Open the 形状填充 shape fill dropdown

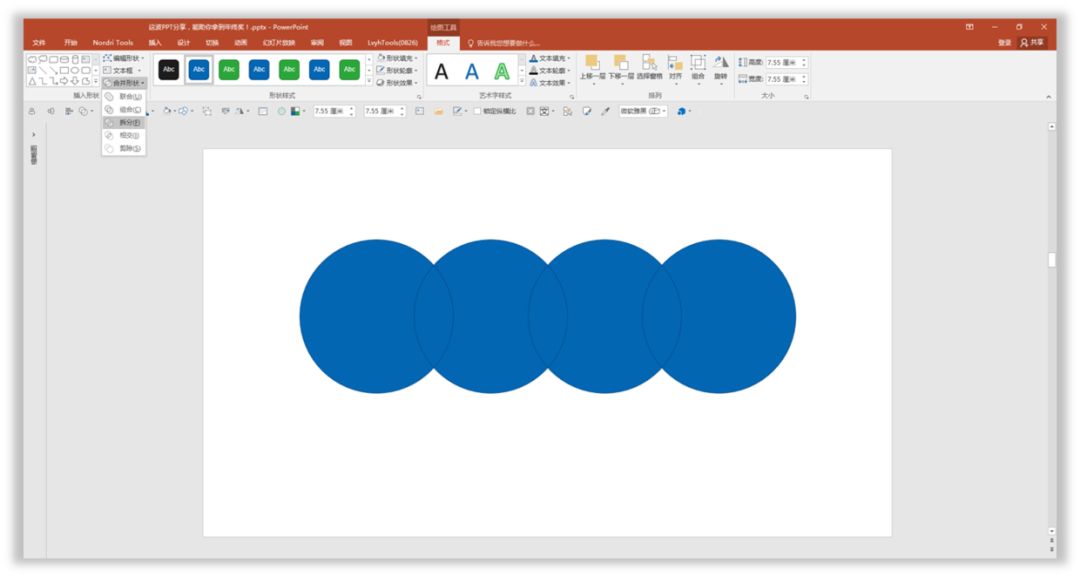click(x=397, y=59)
